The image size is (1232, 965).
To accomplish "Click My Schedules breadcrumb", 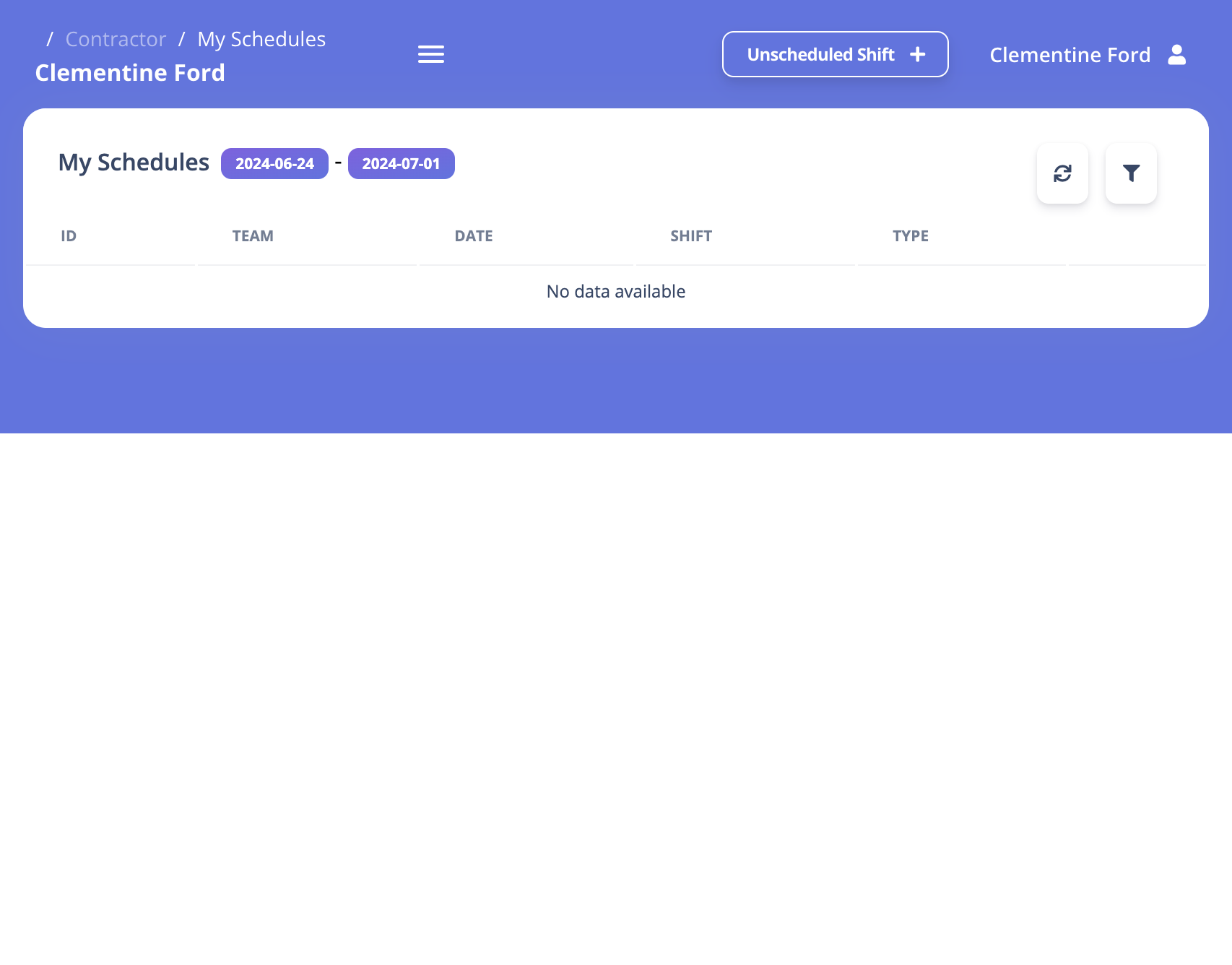I will (261, 39).
